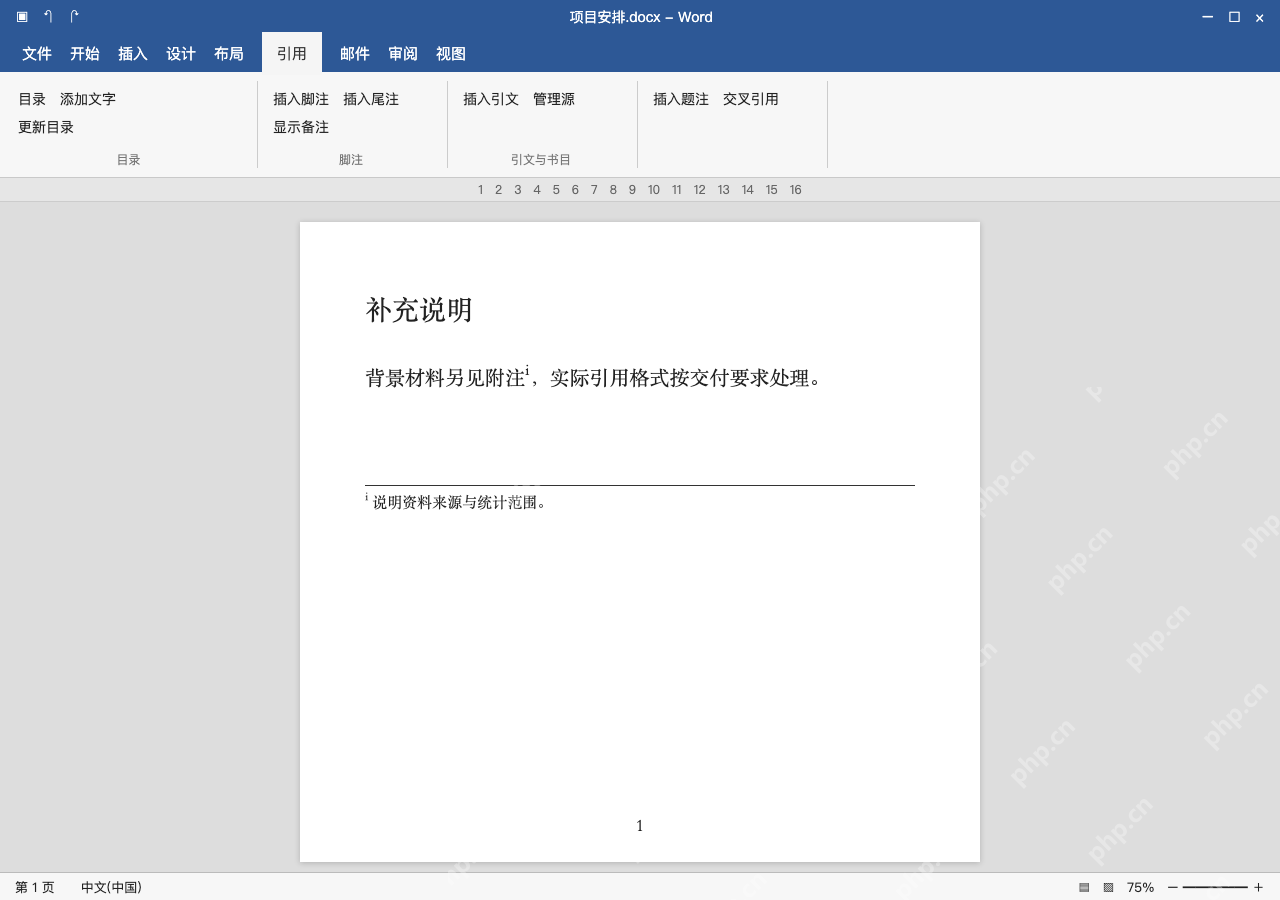Screen dimensions: 1280x900
Task: Open the 布局 tab
Action: click(x=229, y=54)
